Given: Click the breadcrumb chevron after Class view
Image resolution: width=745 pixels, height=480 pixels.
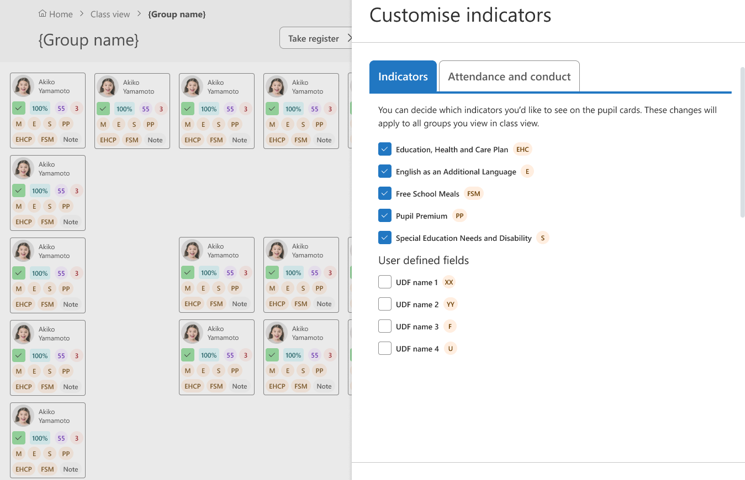Looking at the screenshot, I should click(139, 14).
